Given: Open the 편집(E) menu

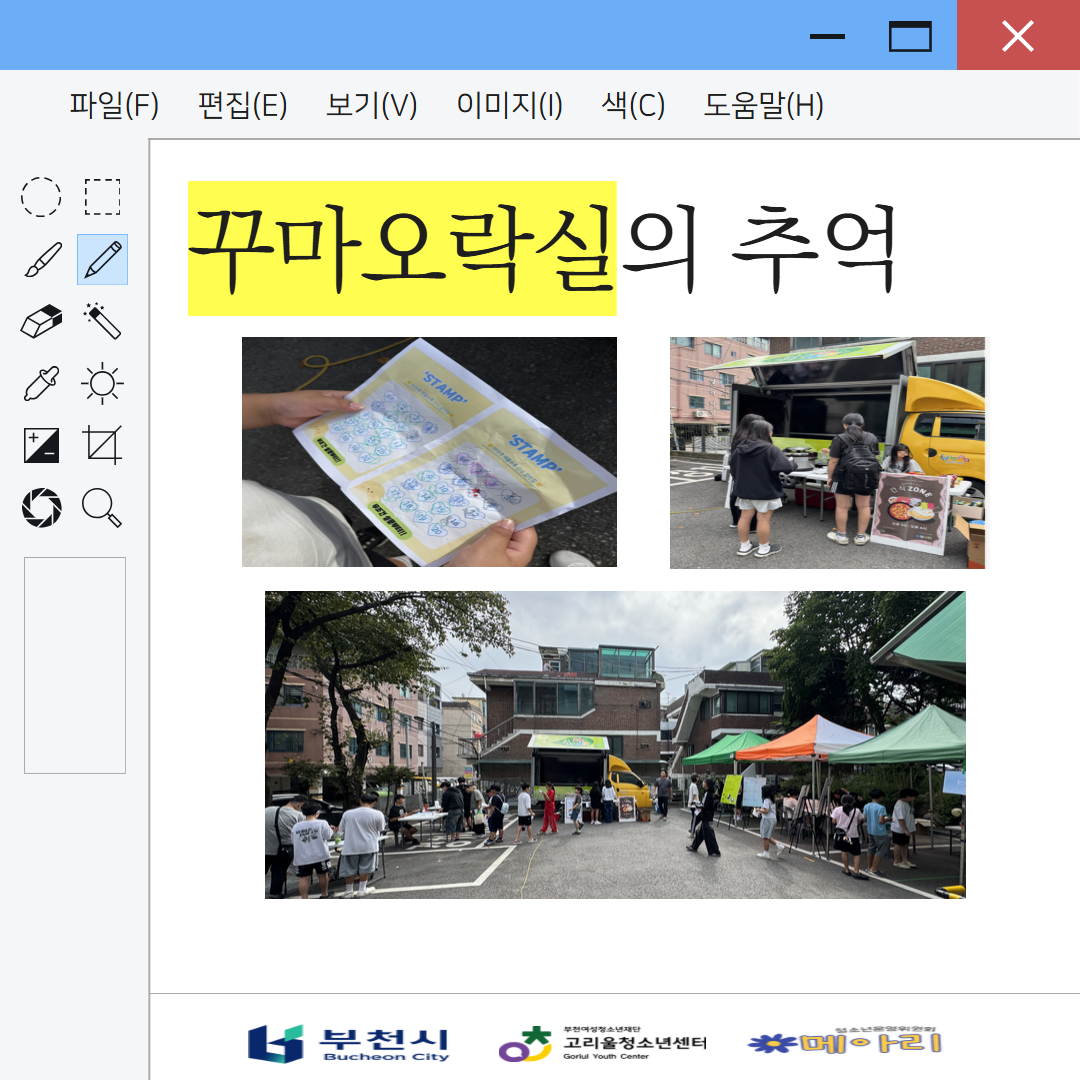Looking at the screenshot, I should click(243, 105).
